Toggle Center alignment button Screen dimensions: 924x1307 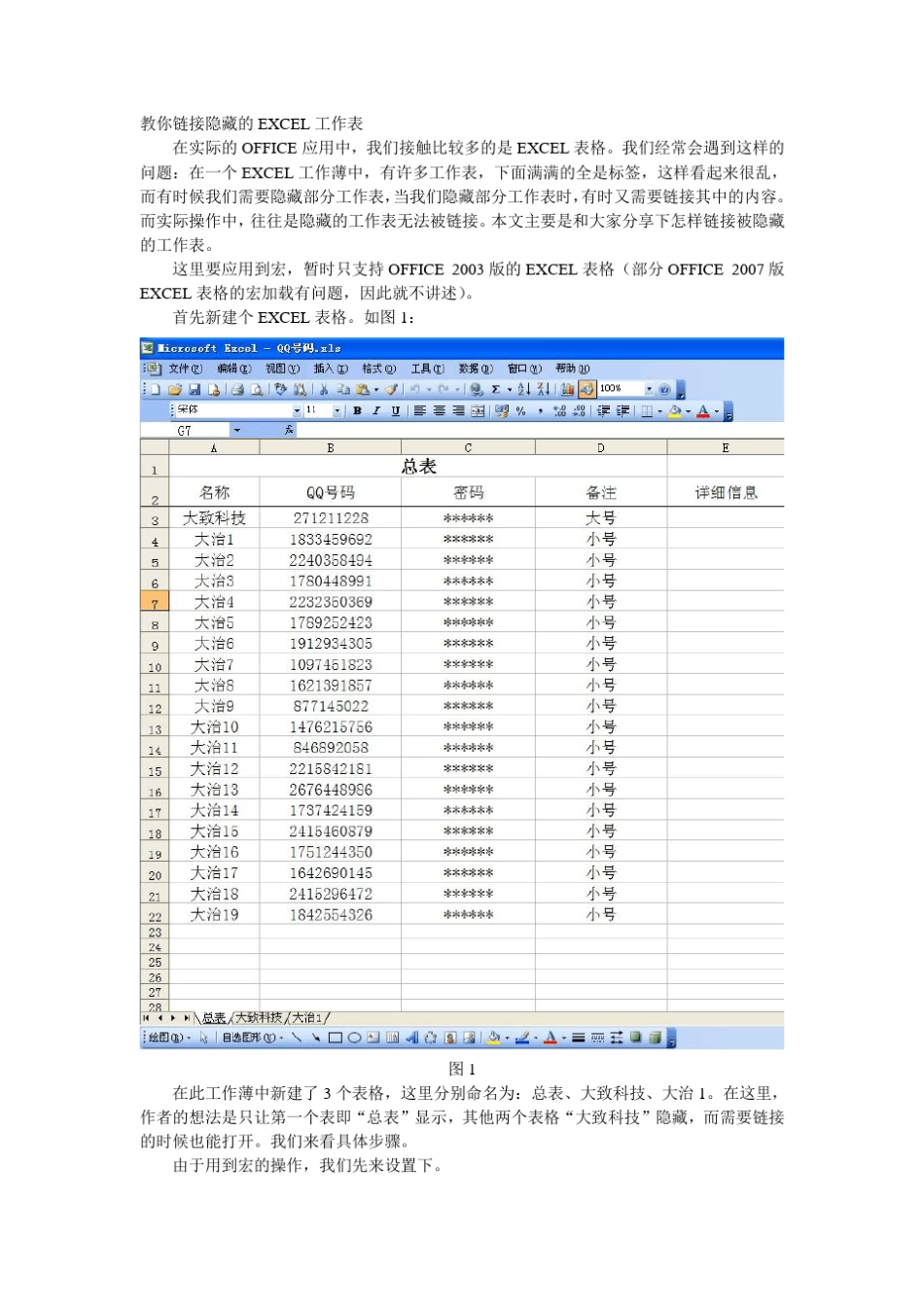click(440, 411)
